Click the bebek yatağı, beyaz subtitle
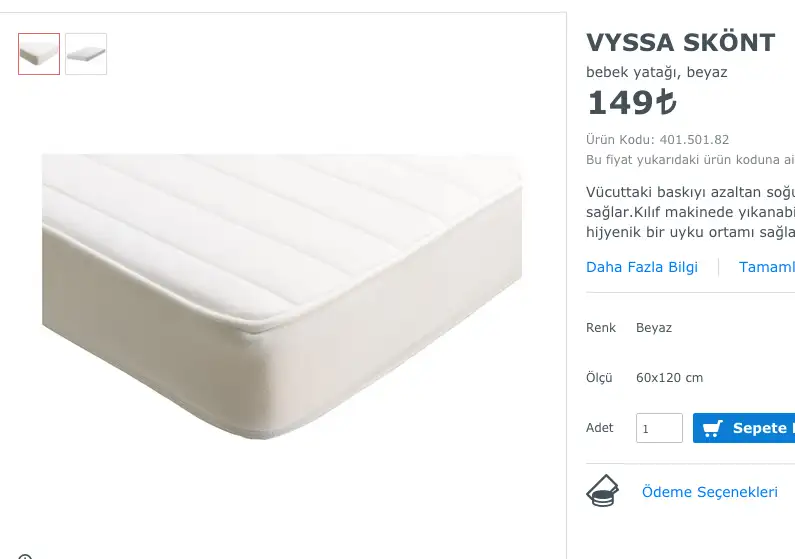 coord(657,72)
